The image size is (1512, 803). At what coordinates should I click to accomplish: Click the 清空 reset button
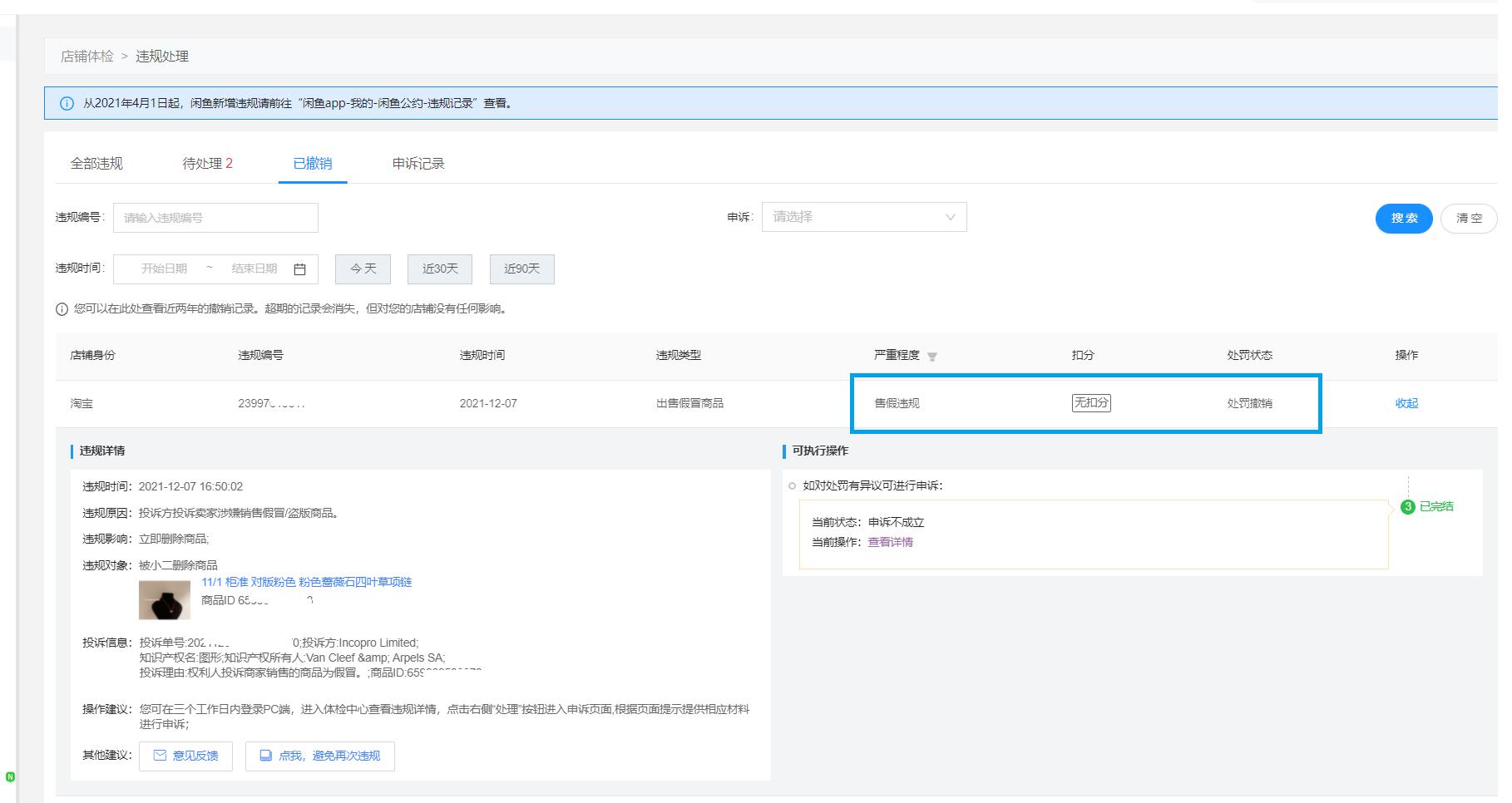pos(1468,218)
